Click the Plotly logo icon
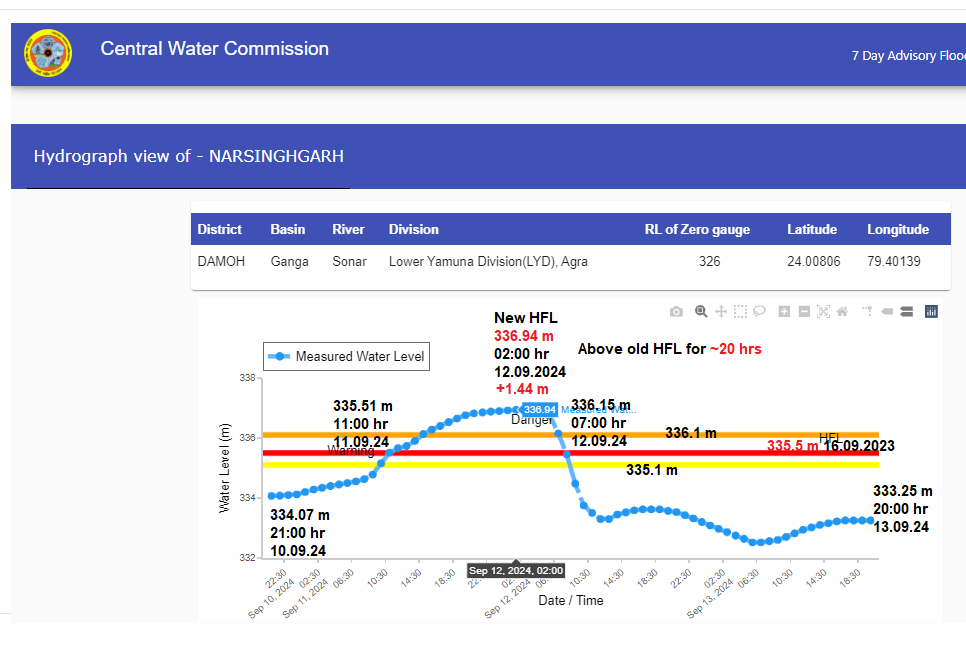The height and width of the screenshot is (656, 966). [931, 312]
